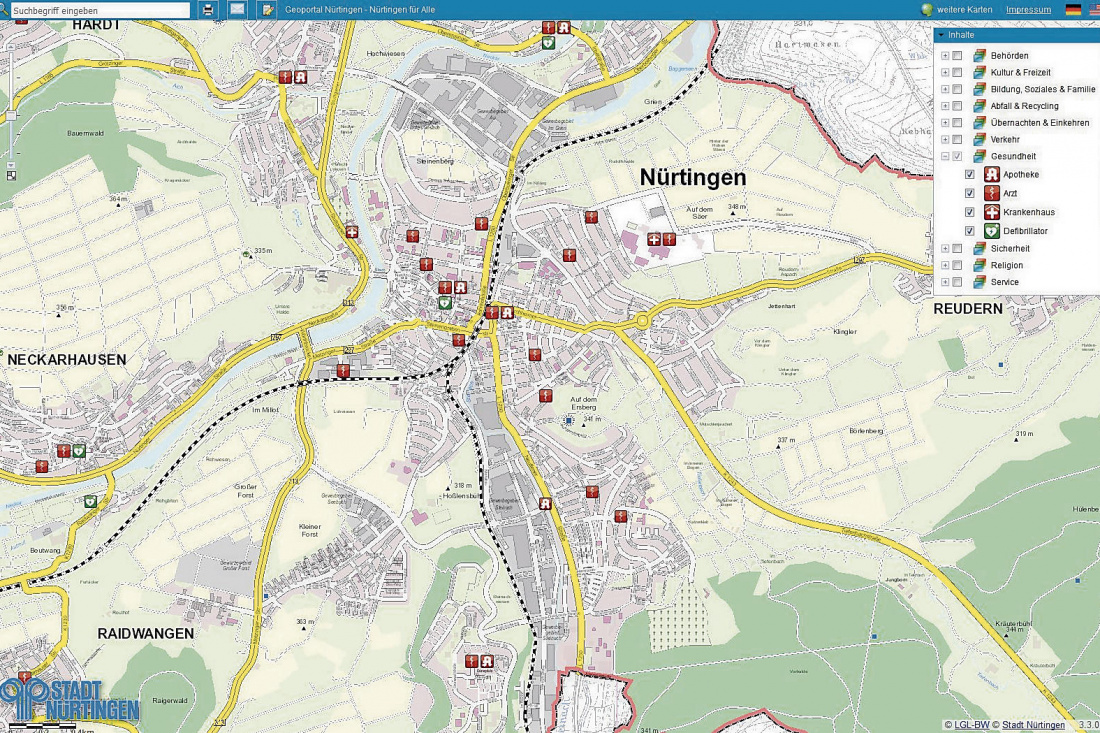
Task: Expand the Kultur & Freizeit node
Action: 945,72
